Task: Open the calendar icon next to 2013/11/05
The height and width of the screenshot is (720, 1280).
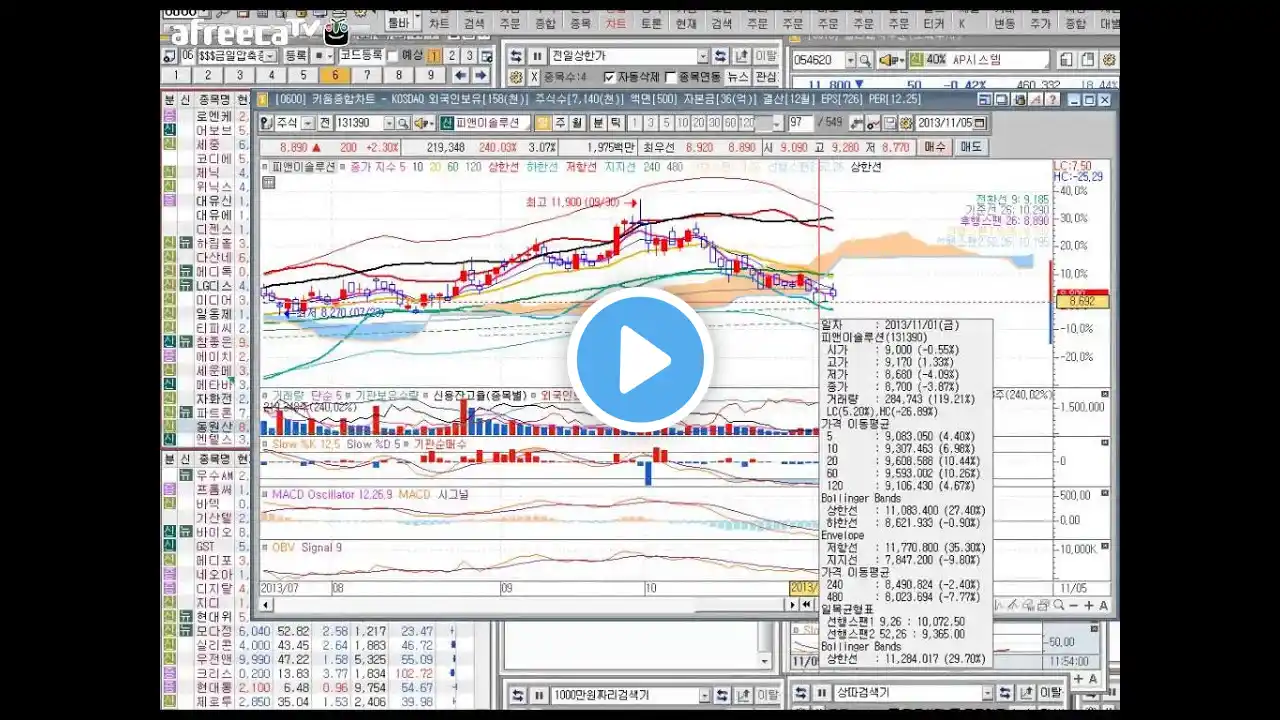Action: 979,123
